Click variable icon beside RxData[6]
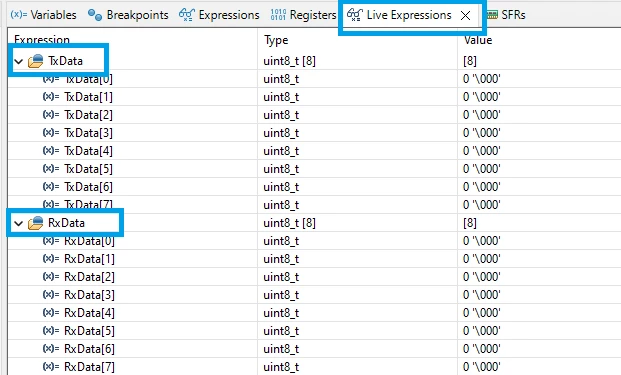Image resolution: width=621 pixels, height=375 pixels. (x=51, y=348)
